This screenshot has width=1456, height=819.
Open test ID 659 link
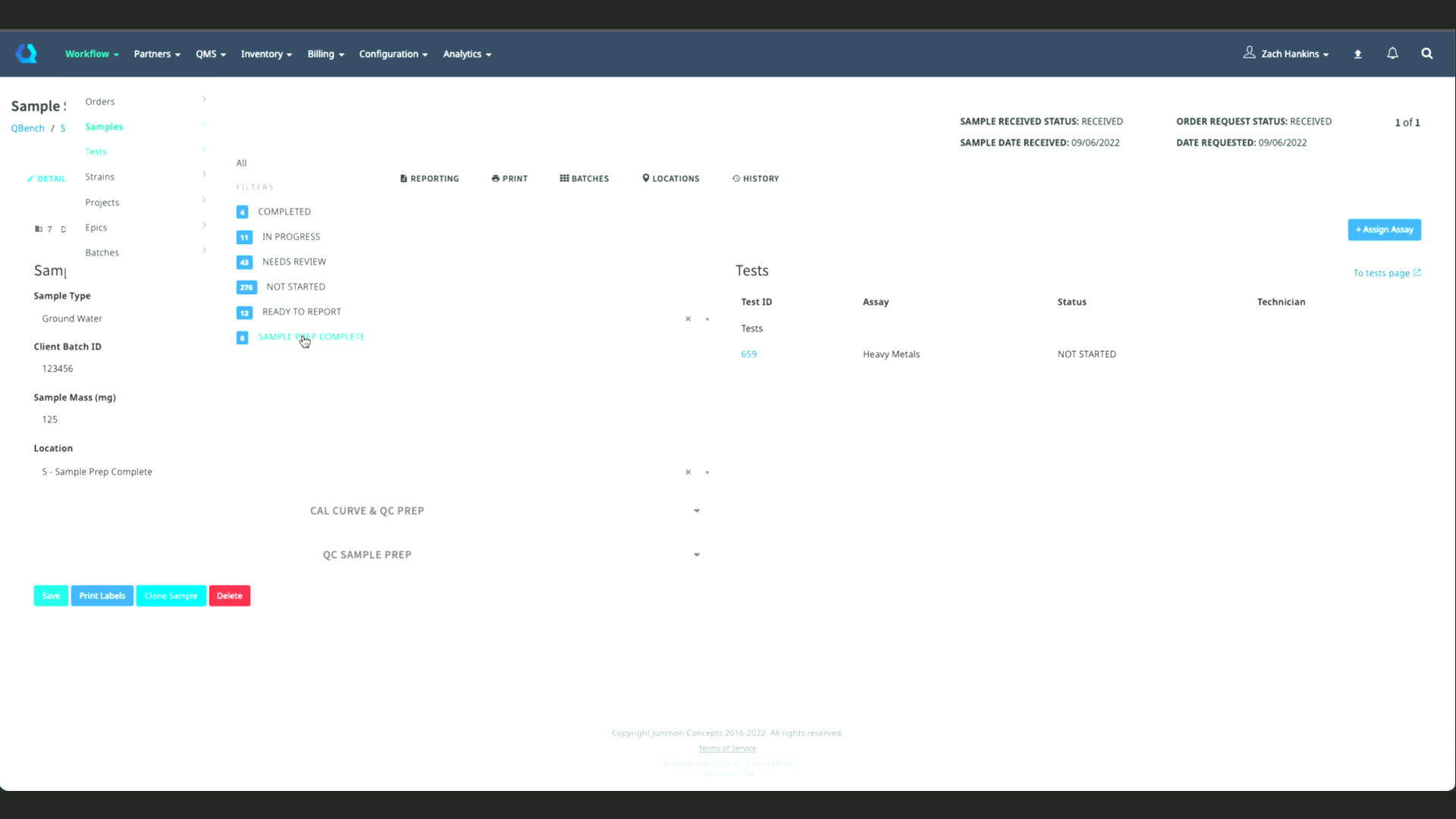tap(748, 354)
